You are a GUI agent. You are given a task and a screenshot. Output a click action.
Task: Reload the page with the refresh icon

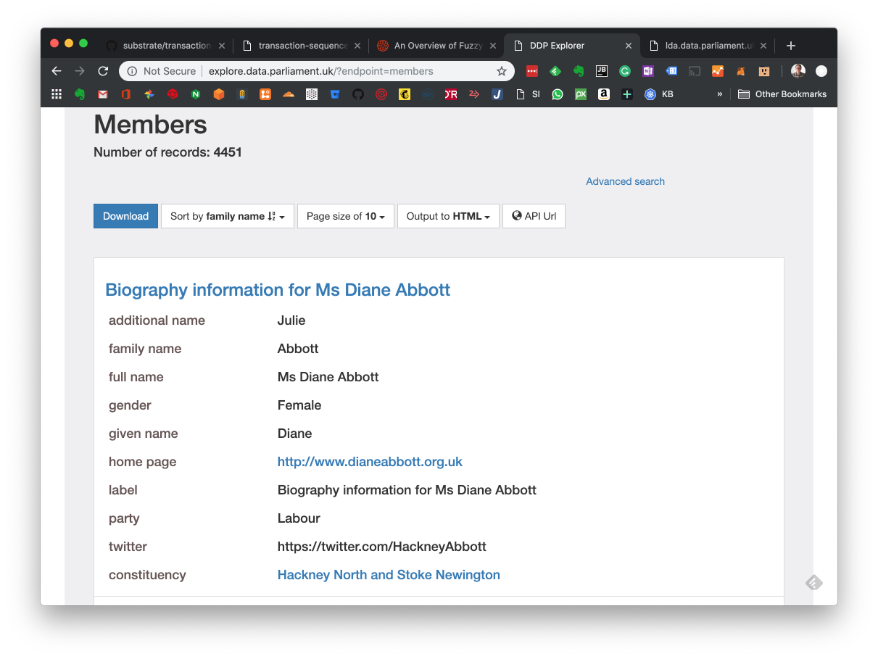[102, 71]
